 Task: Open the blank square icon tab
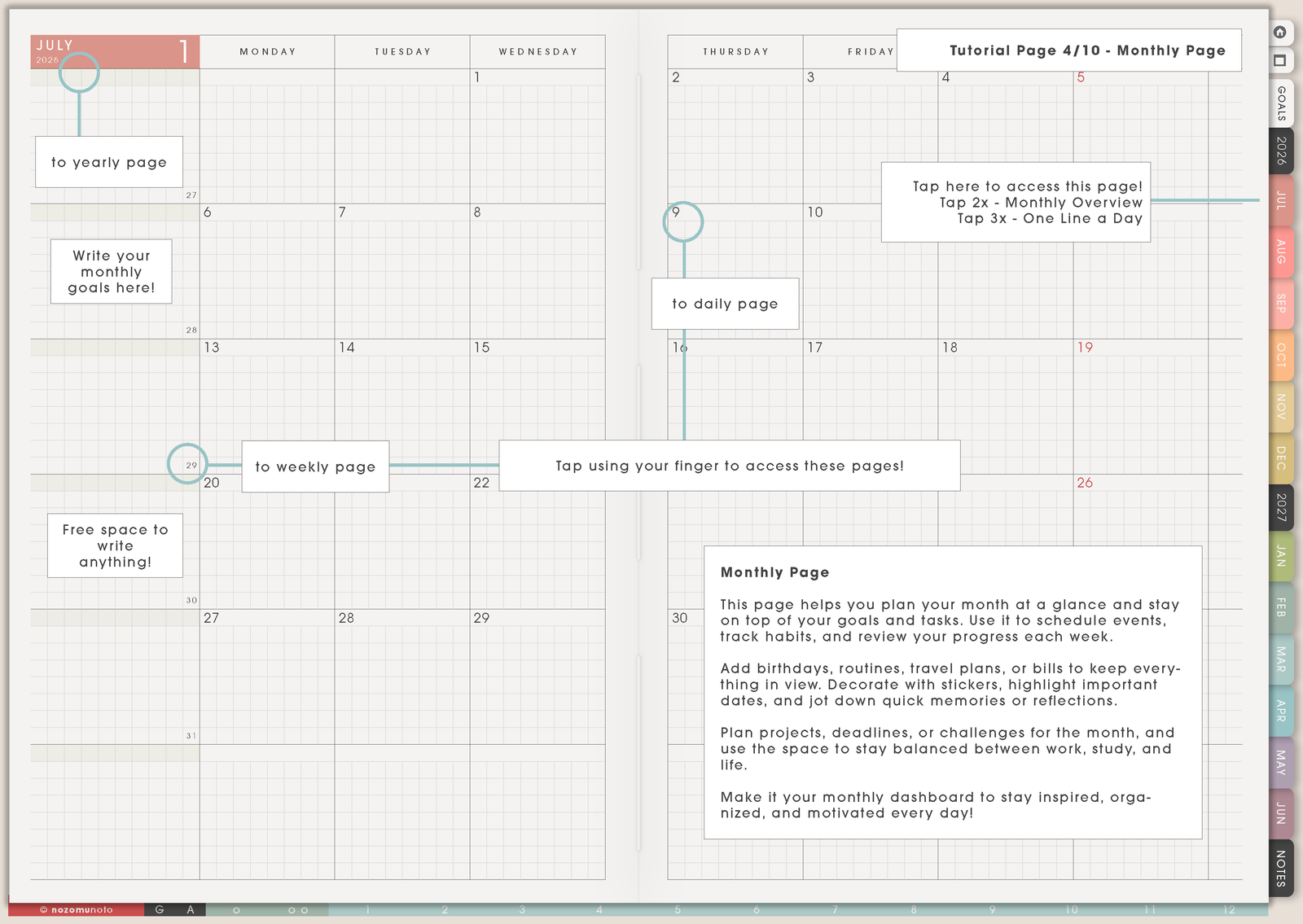(x=1280, y=61)
